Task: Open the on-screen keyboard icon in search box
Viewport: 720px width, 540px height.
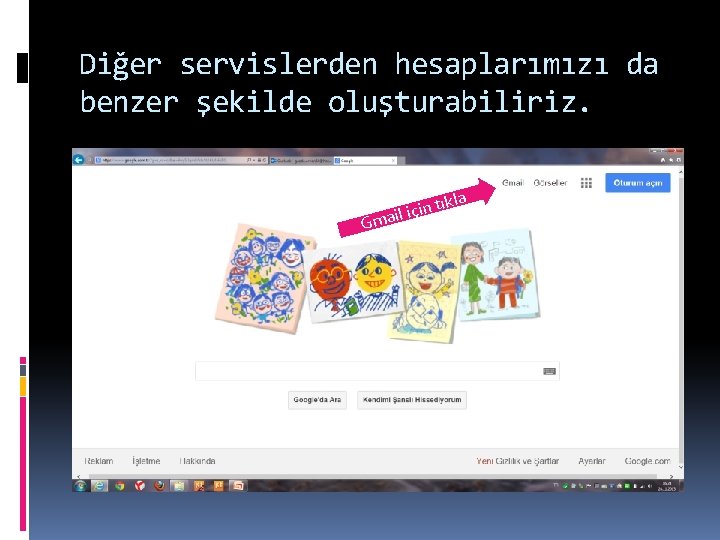Action: (x=549, y=371)
